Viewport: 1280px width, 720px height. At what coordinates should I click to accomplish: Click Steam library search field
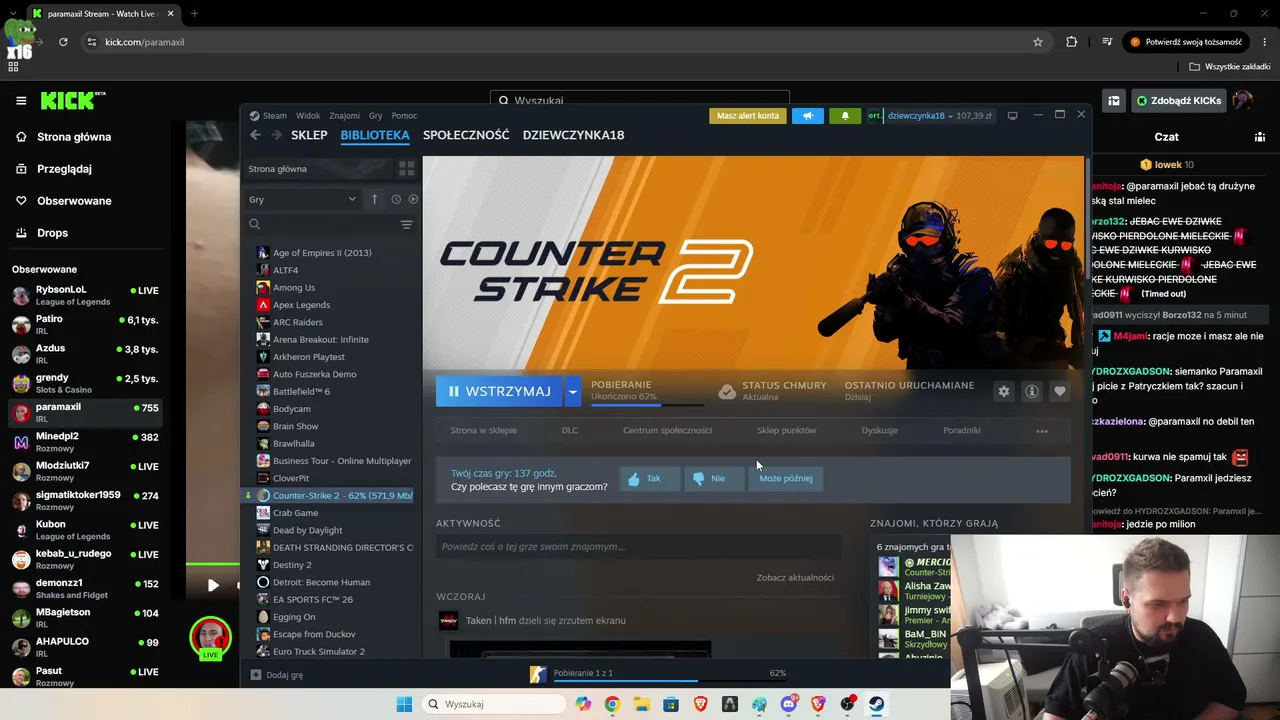point(320,225)
